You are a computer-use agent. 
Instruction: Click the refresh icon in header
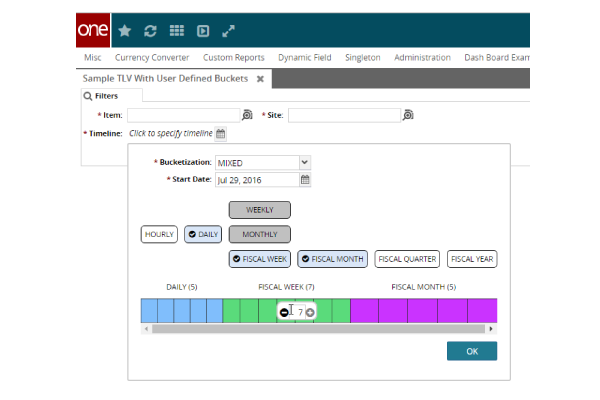tap(150, 31)
